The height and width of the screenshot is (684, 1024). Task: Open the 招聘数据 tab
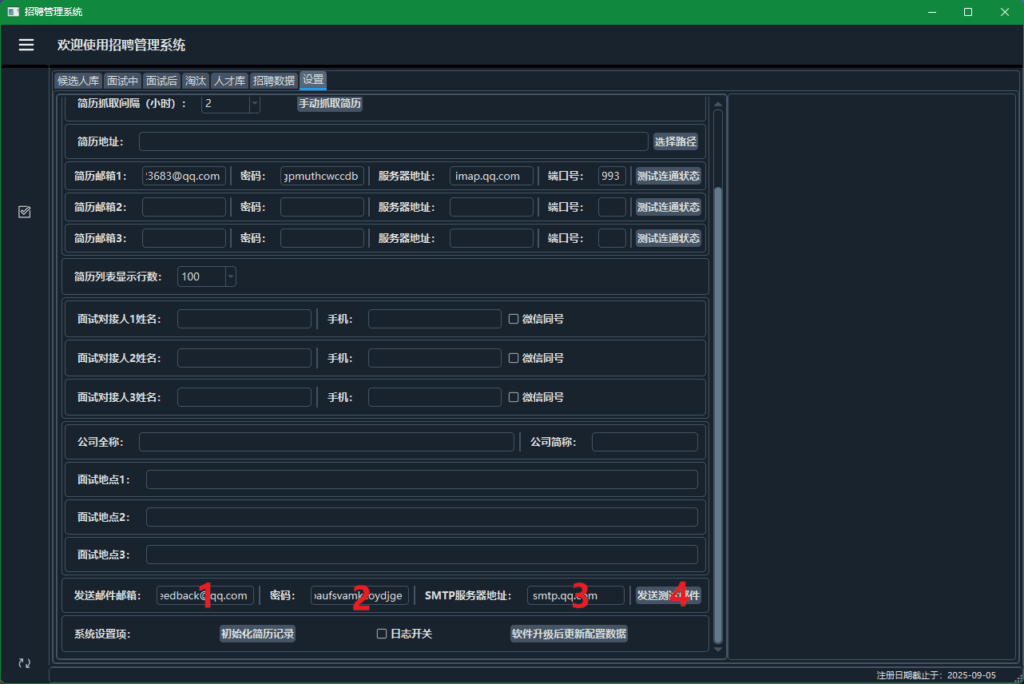coord(273,81)
